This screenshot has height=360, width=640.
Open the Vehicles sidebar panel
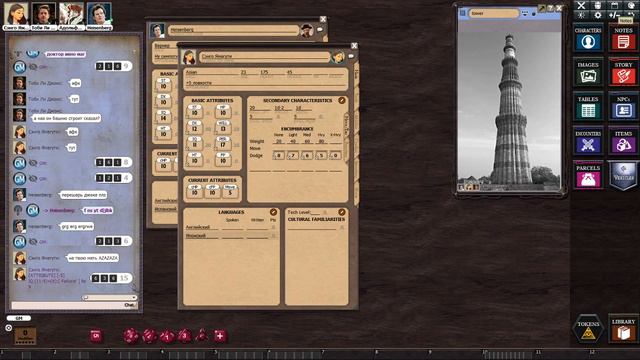point(623,176)
